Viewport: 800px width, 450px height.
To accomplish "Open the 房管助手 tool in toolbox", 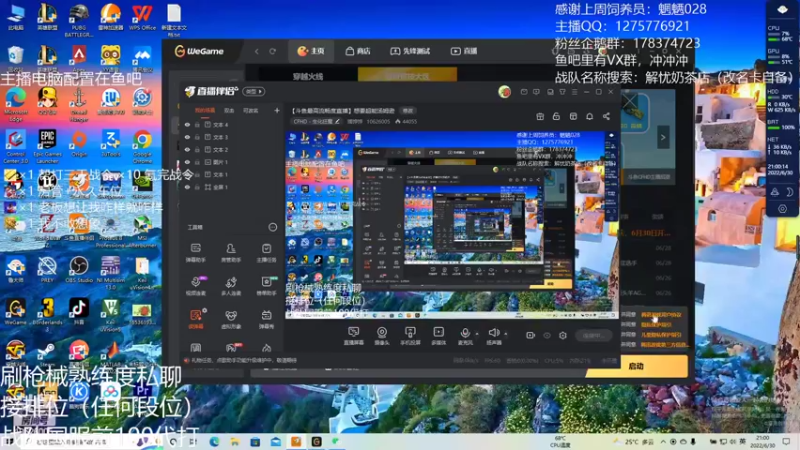I will coord(231,253).
